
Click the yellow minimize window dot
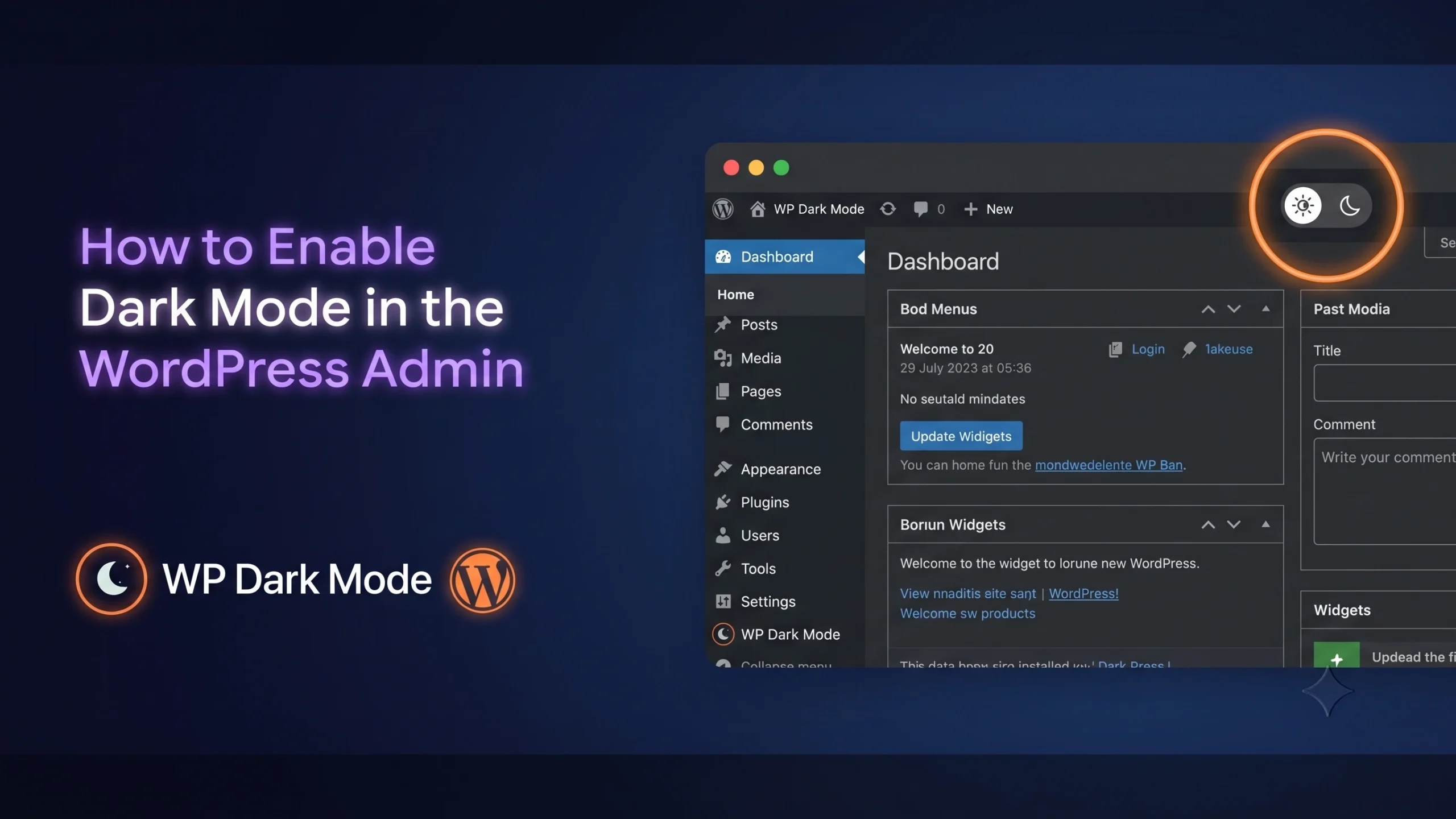[756, 168]
